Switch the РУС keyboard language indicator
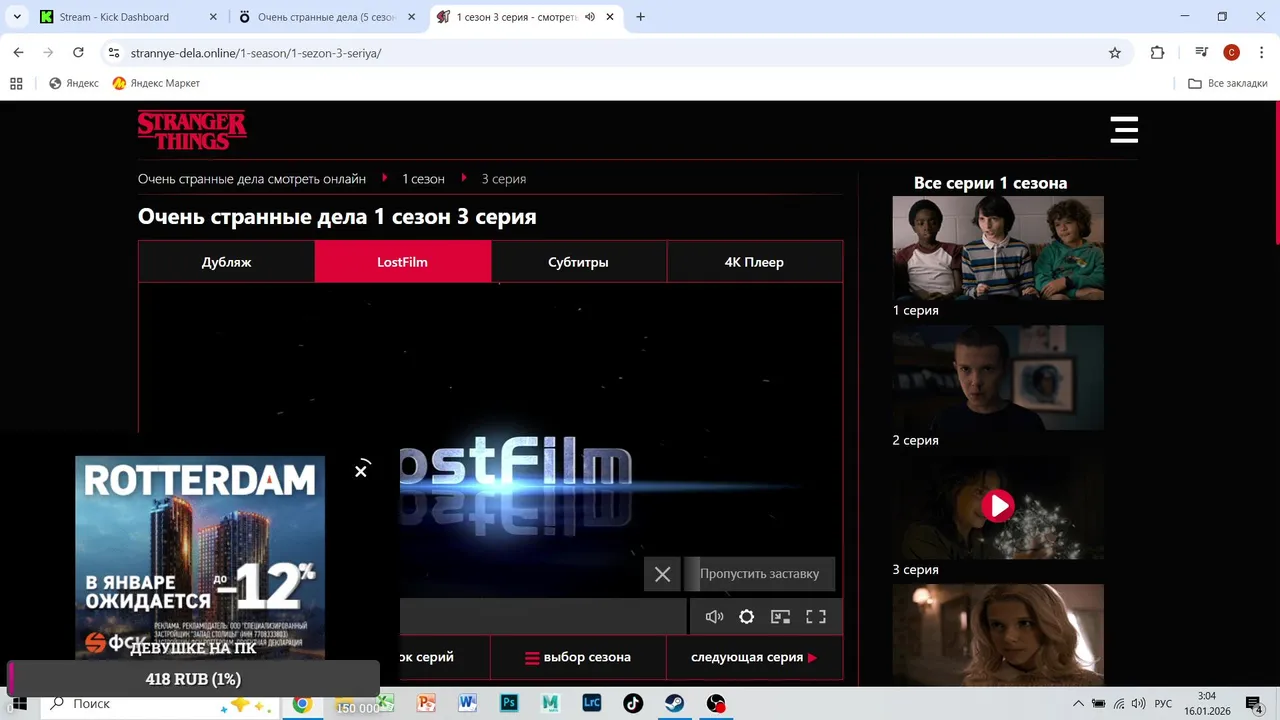 click(x=1163, y=704)
